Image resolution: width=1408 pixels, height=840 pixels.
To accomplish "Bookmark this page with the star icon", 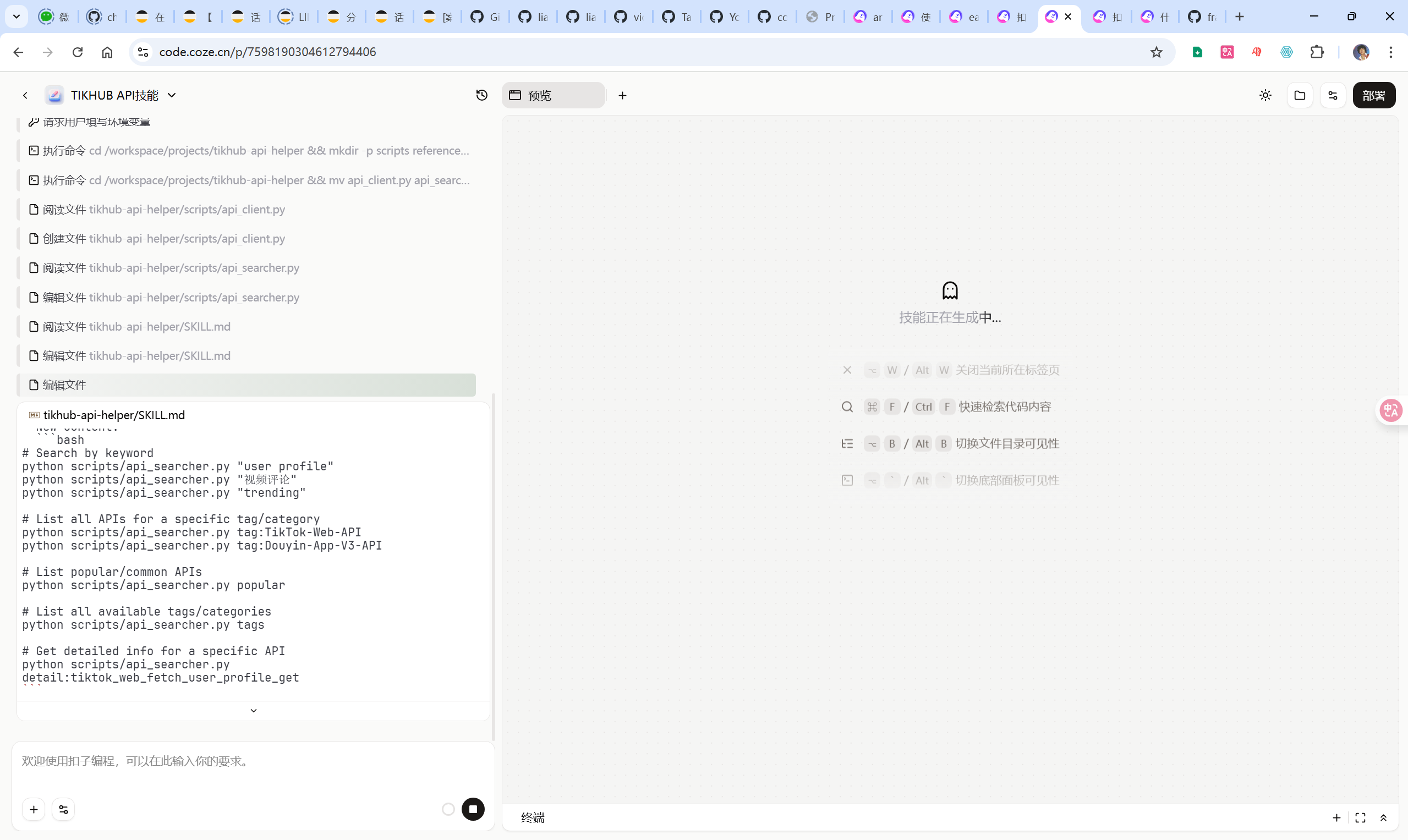I will 1155,52.
